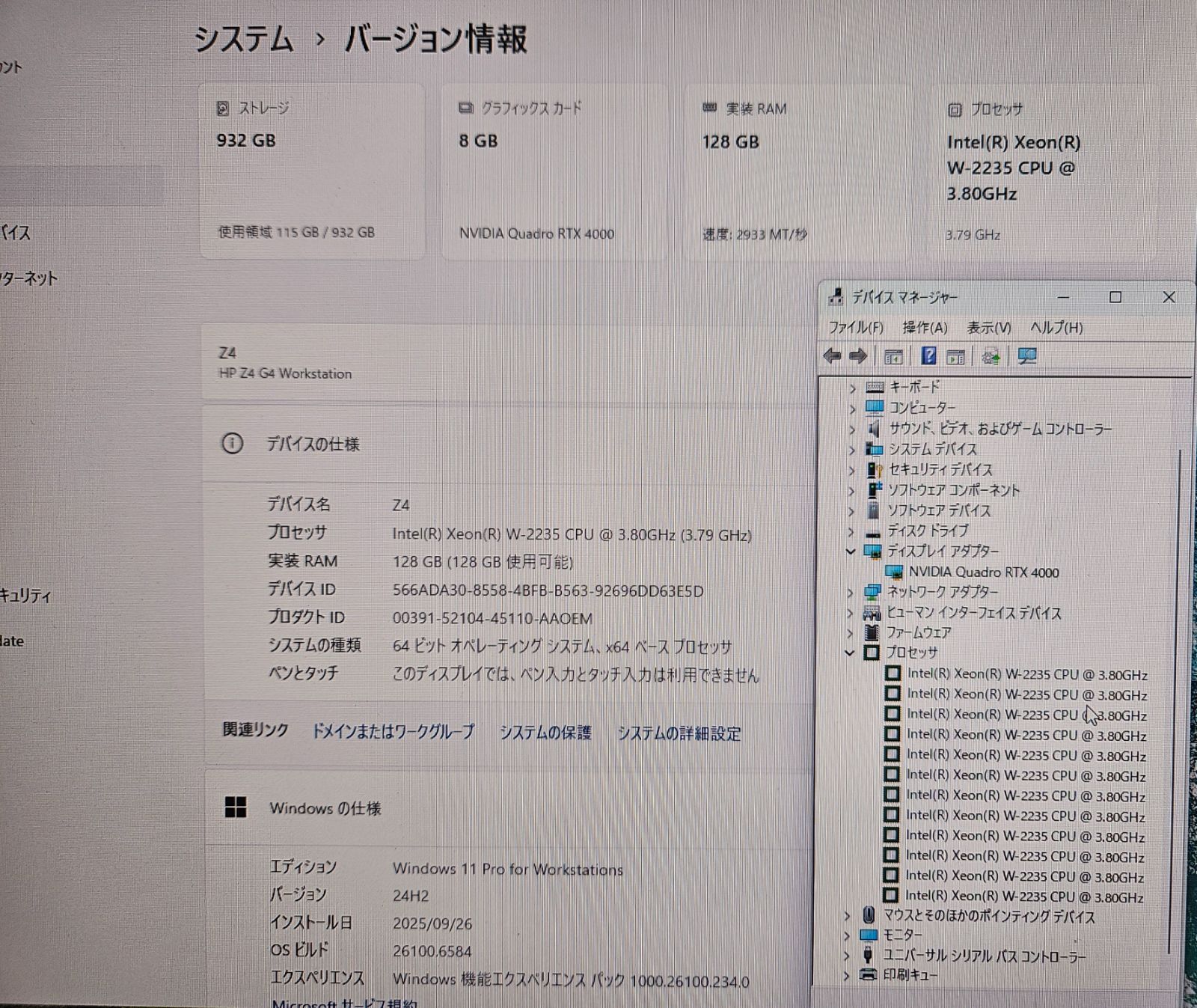Click the NVIDIA Quadro RTX 4000 device icon

click(x=893, y=572)
